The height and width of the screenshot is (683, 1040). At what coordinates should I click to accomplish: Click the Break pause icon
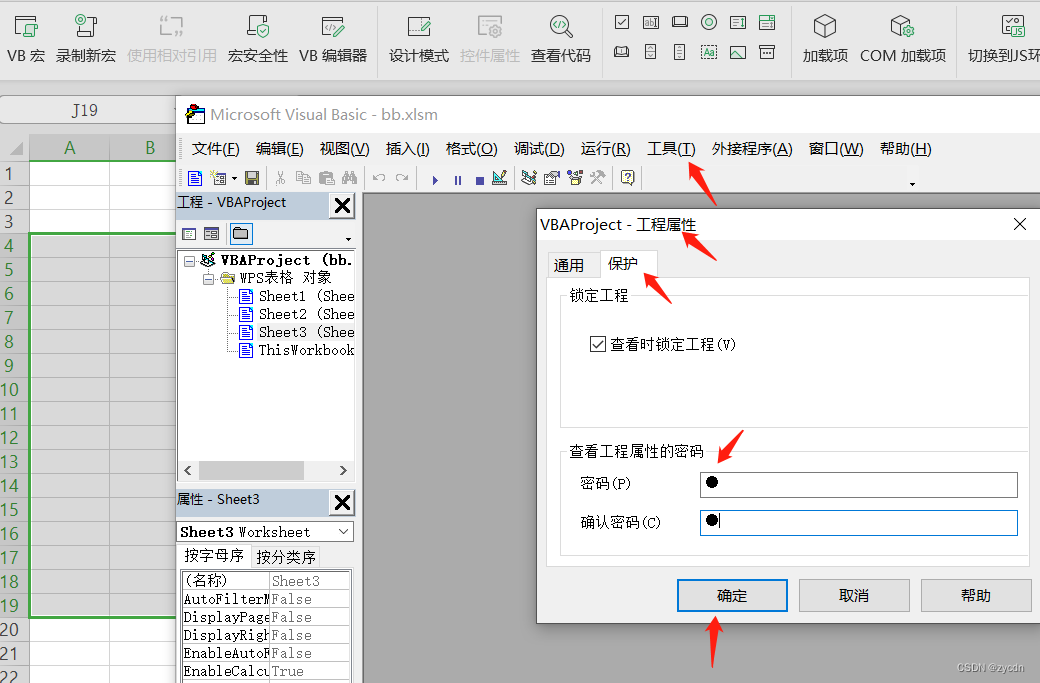[x=458, y=180]
